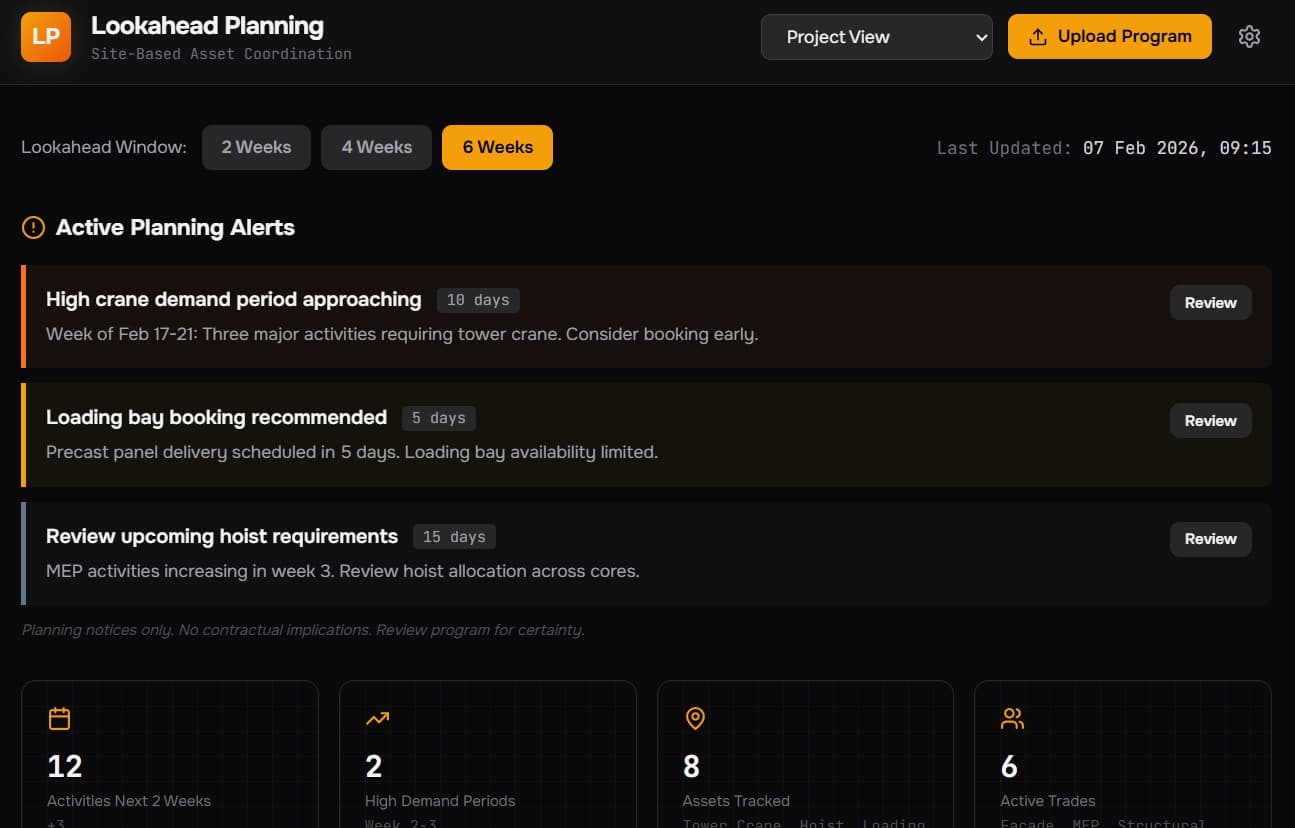Click the trend chart icon above High Demand Periods
This screenshot has height=828, width=1295.
pos(377,718)
